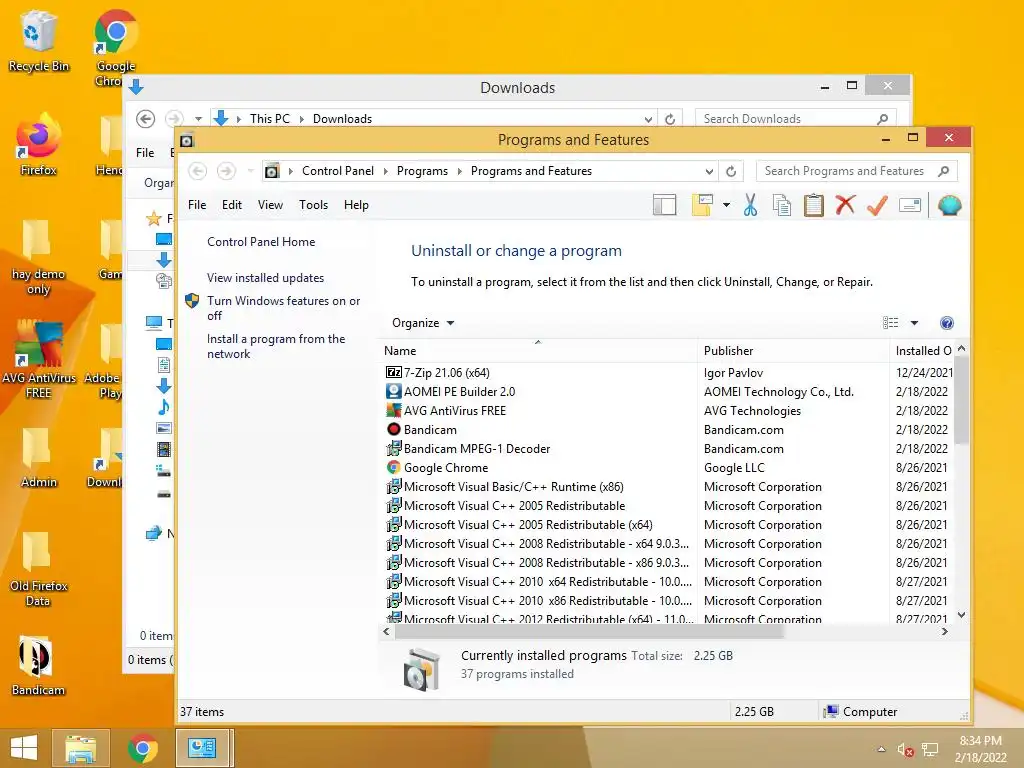Open recent locations dropdown in Downloads window
The height and width of the screenshot is (768, 1024).
(198, 119)
